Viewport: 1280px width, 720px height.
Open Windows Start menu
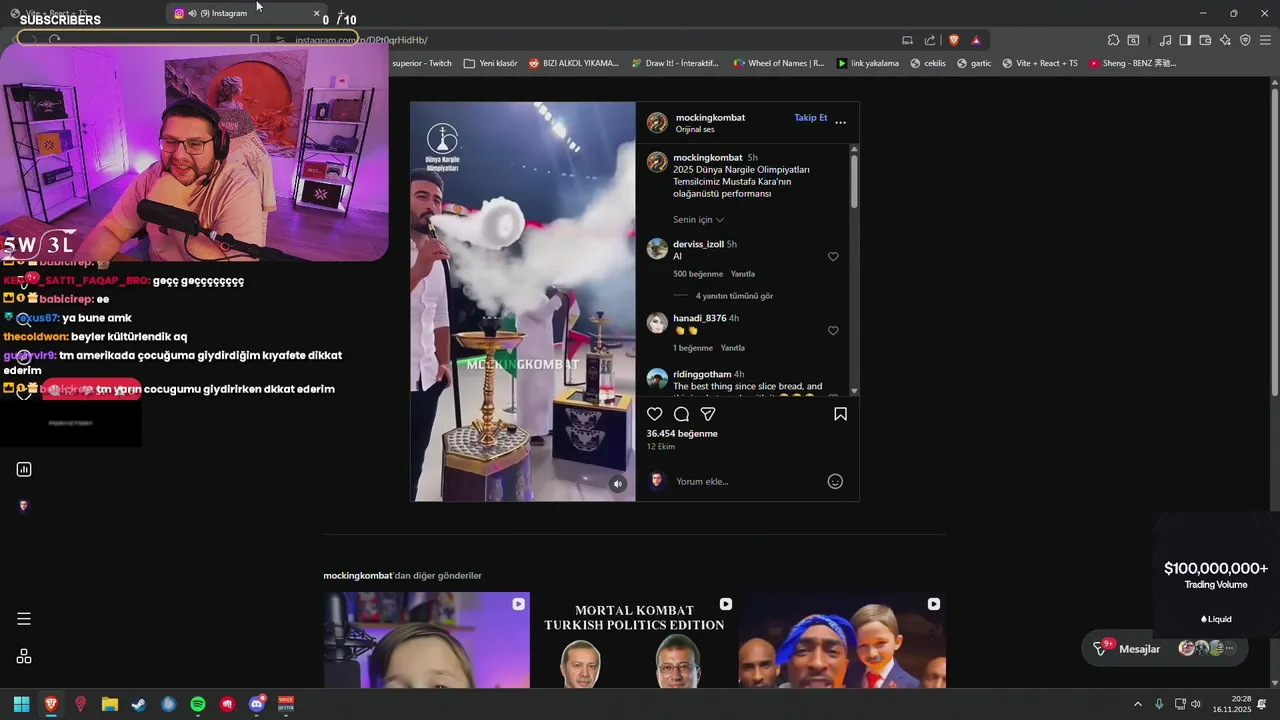(21, 704)
